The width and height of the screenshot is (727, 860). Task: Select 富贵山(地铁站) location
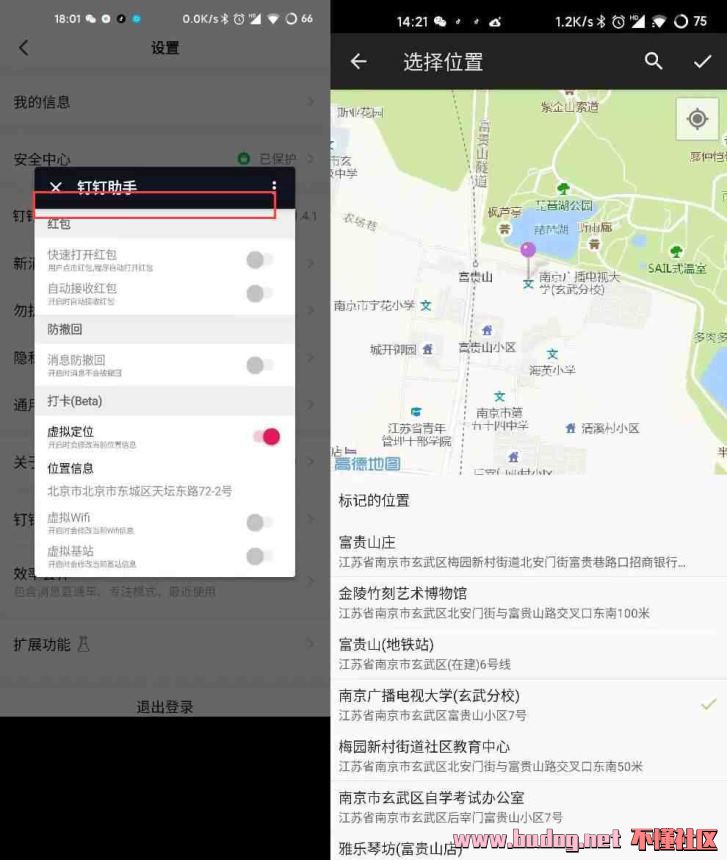point(529,654)
